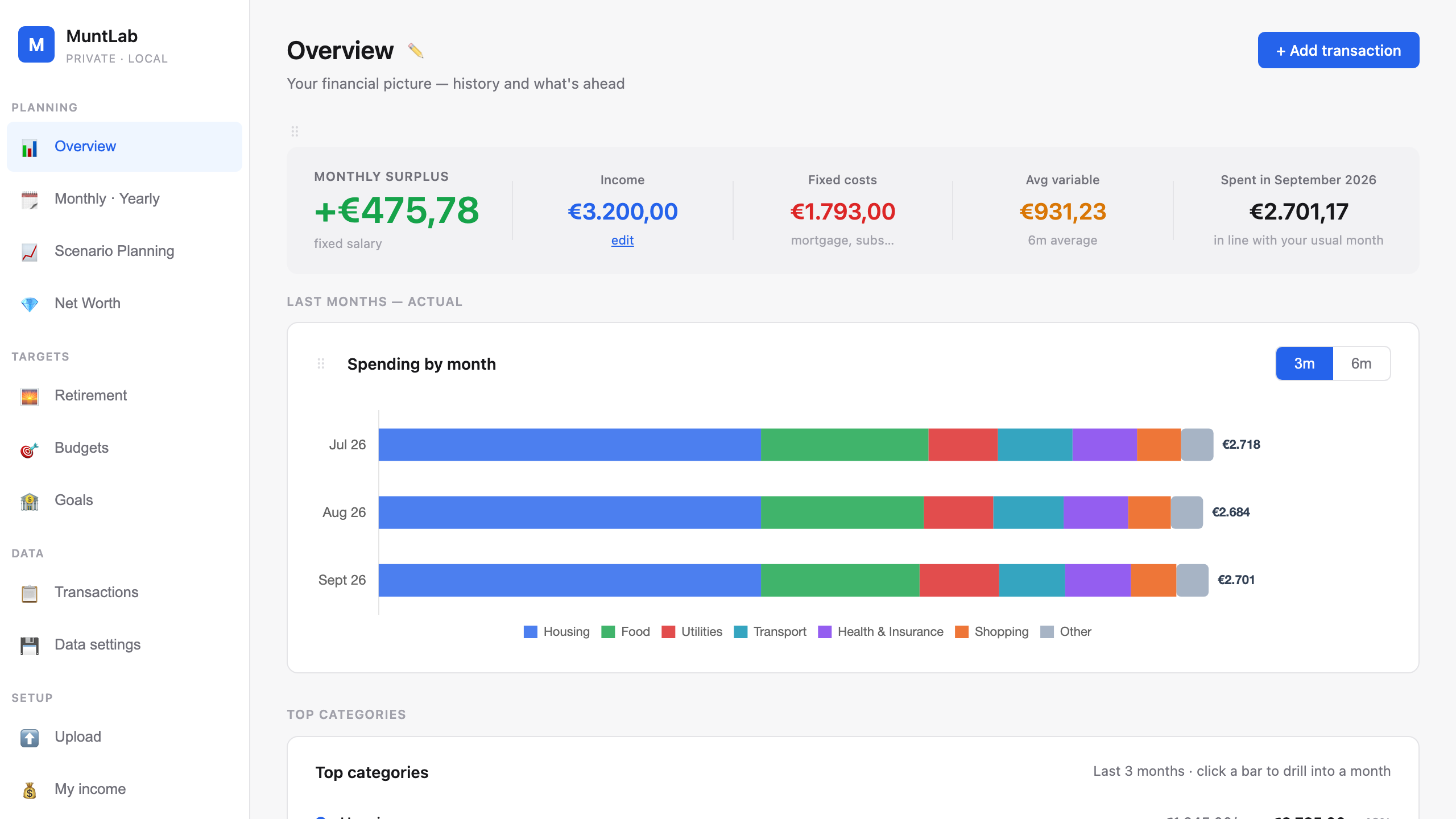The image size is (1456, 819).
Task: Open Net Worth from the sidebar
Action: pos(124,304)
